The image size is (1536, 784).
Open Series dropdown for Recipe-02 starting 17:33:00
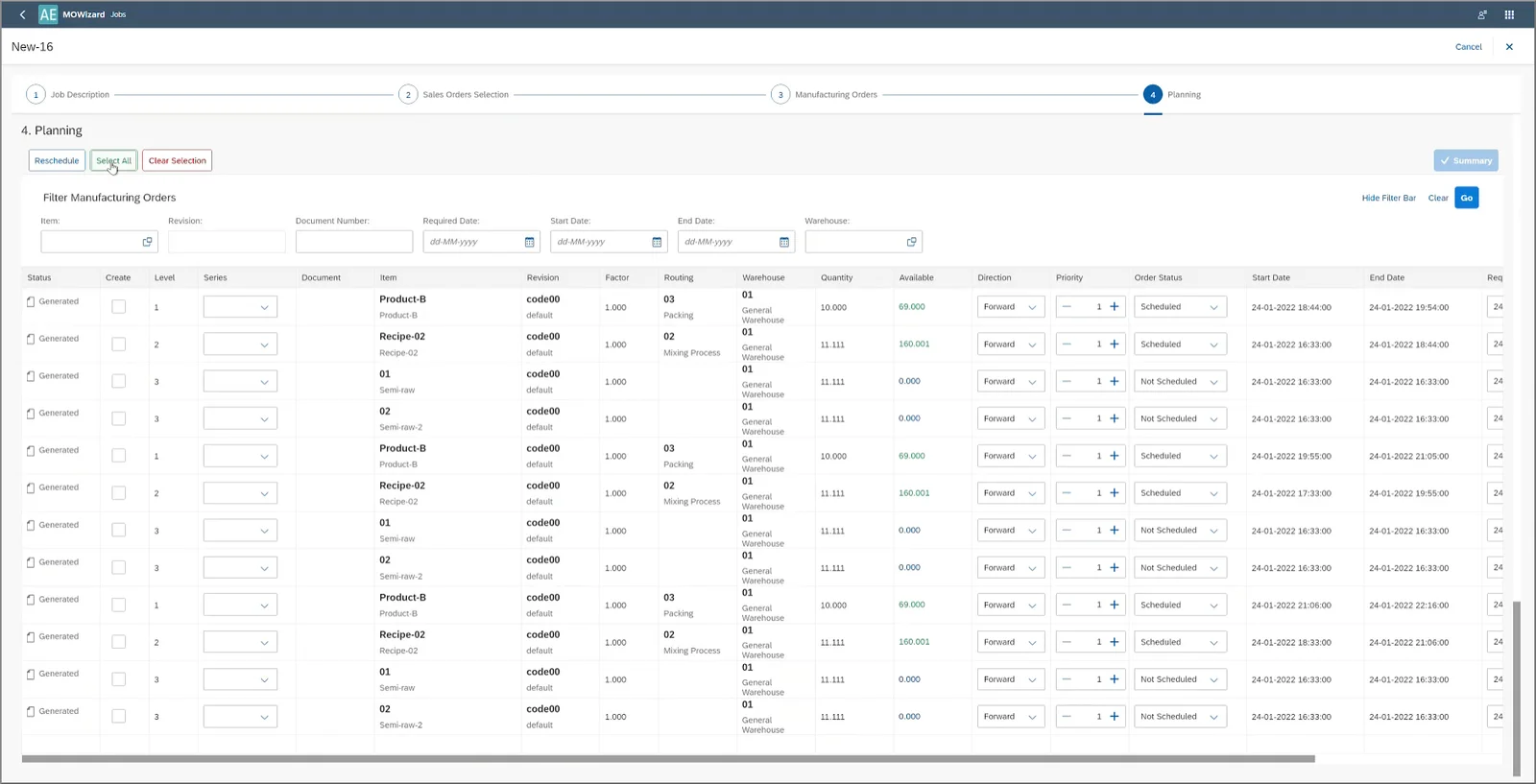240,493
